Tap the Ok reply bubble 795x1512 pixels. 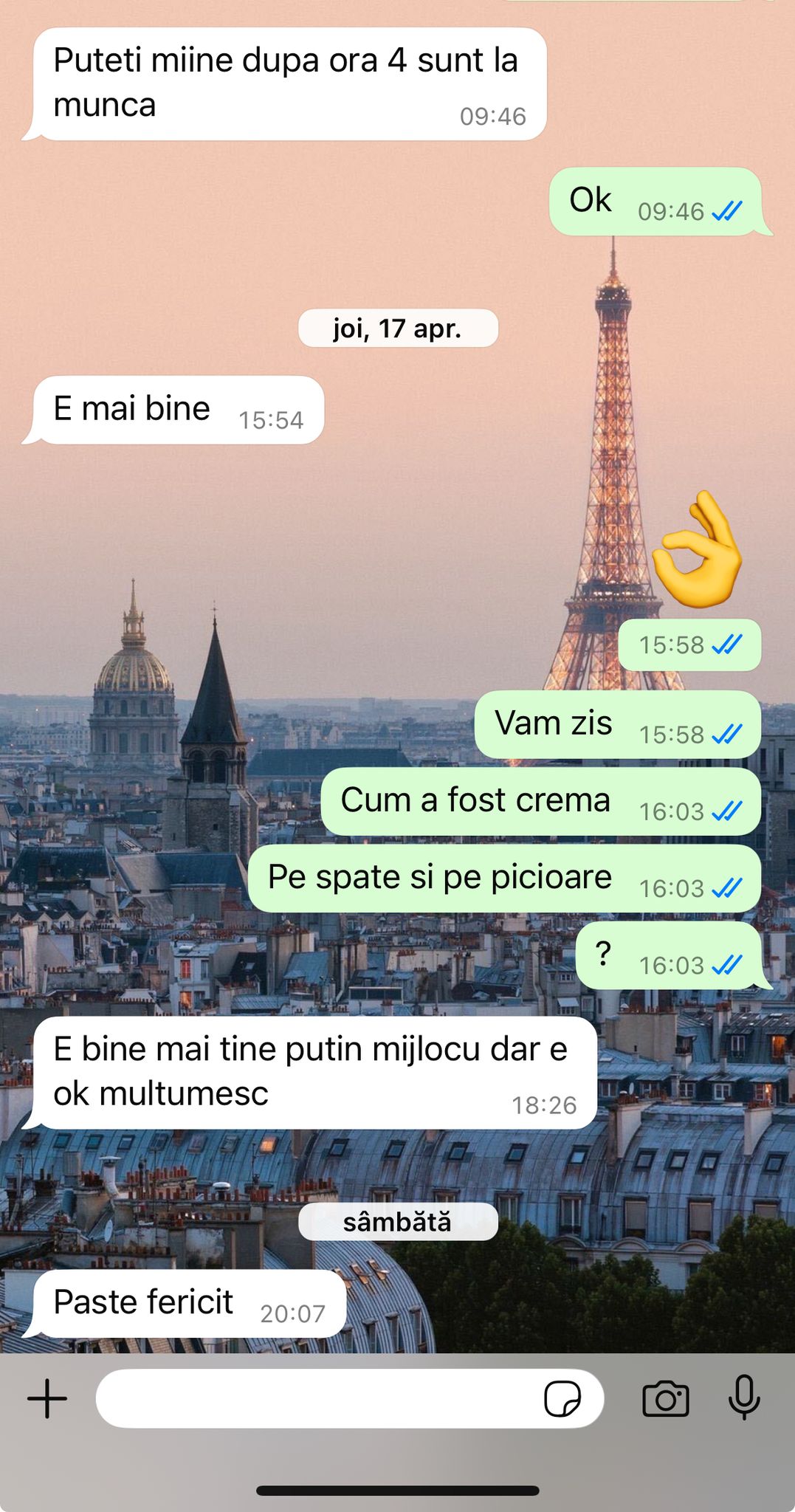pos(655,202)
